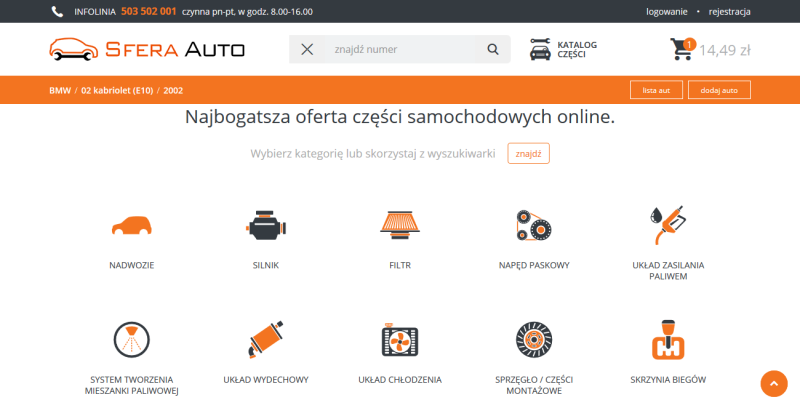Click the 'logowanie' link
Viewport: 800px width, 400px height.
click(x=667, y=11)
